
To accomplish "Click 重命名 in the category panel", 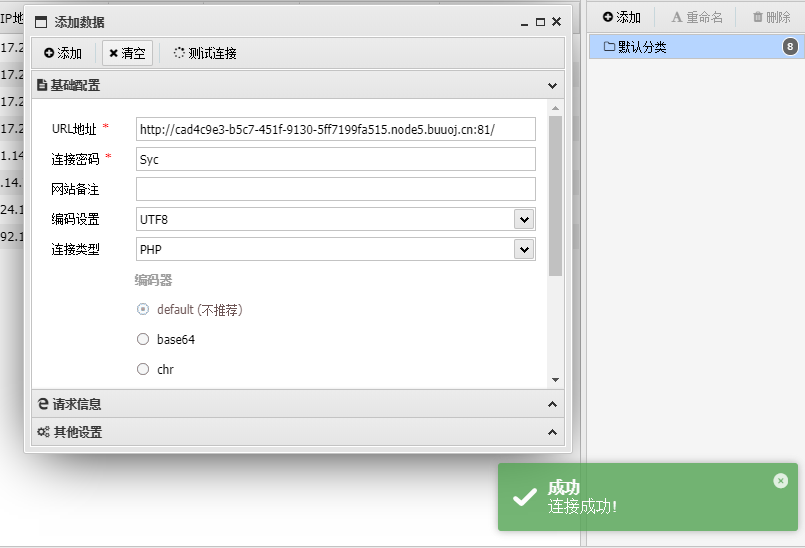I will [697, 17].
